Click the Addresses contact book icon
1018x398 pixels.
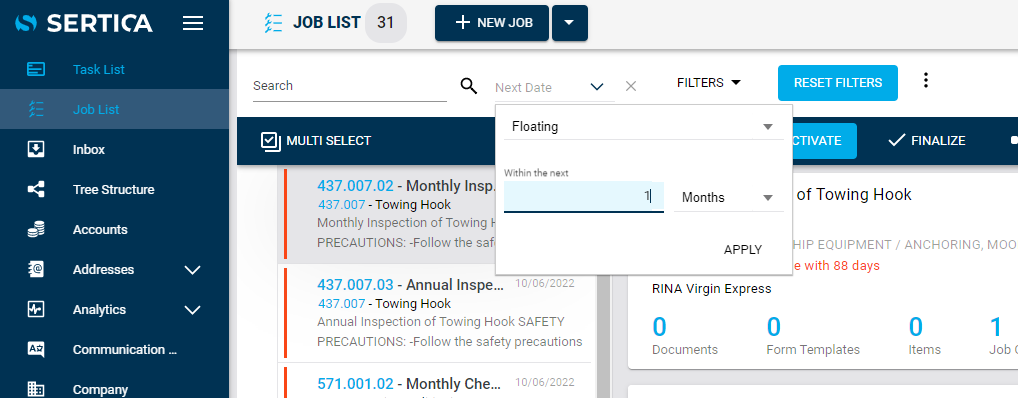[x=36, y=269]
